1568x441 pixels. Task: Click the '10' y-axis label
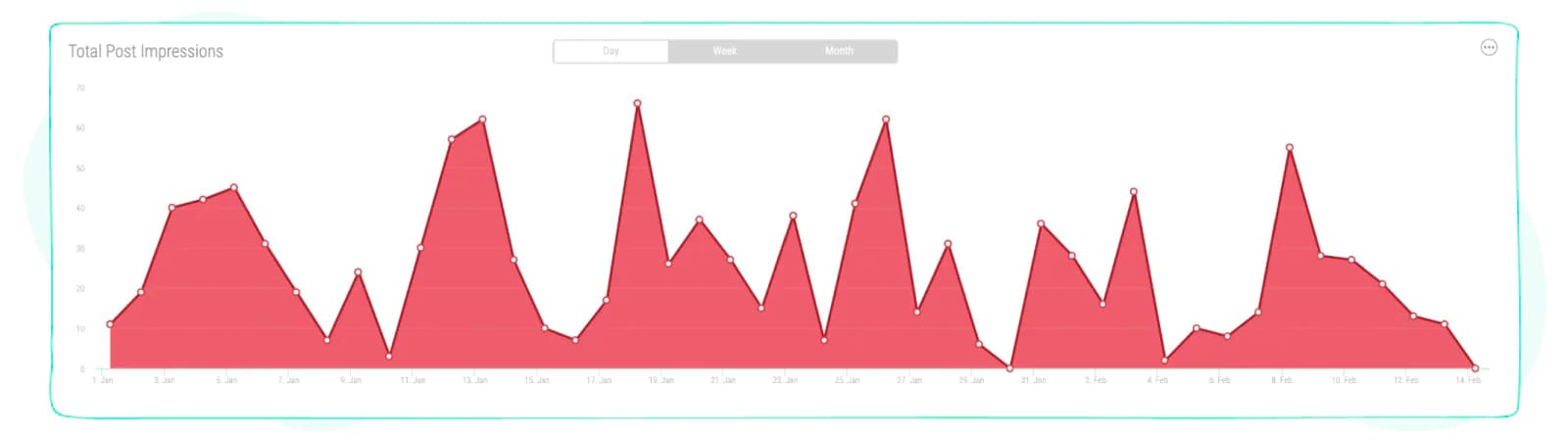[x=80, y=329]
